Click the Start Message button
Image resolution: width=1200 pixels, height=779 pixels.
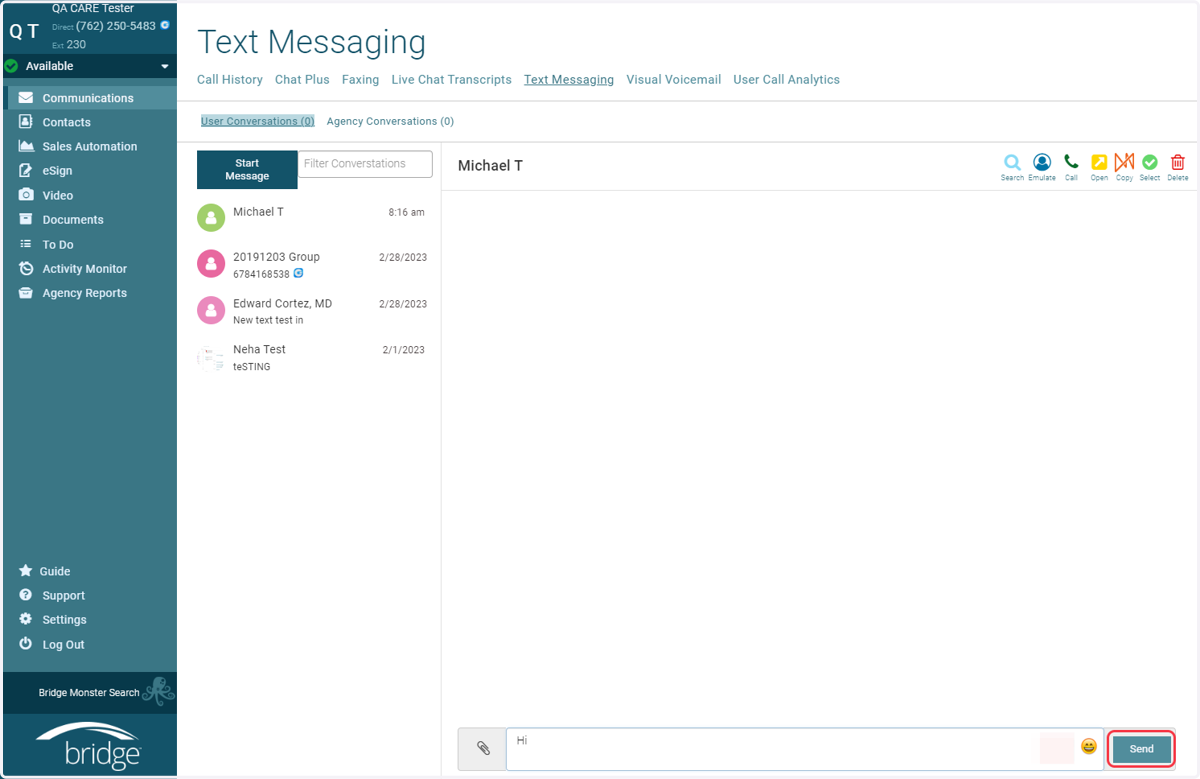point(247,170)
